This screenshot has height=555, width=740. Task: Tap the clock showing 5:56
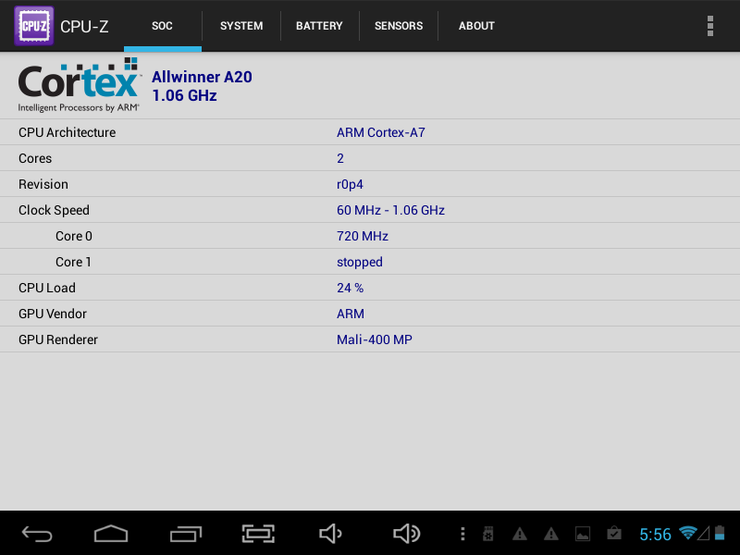(655, 534)
